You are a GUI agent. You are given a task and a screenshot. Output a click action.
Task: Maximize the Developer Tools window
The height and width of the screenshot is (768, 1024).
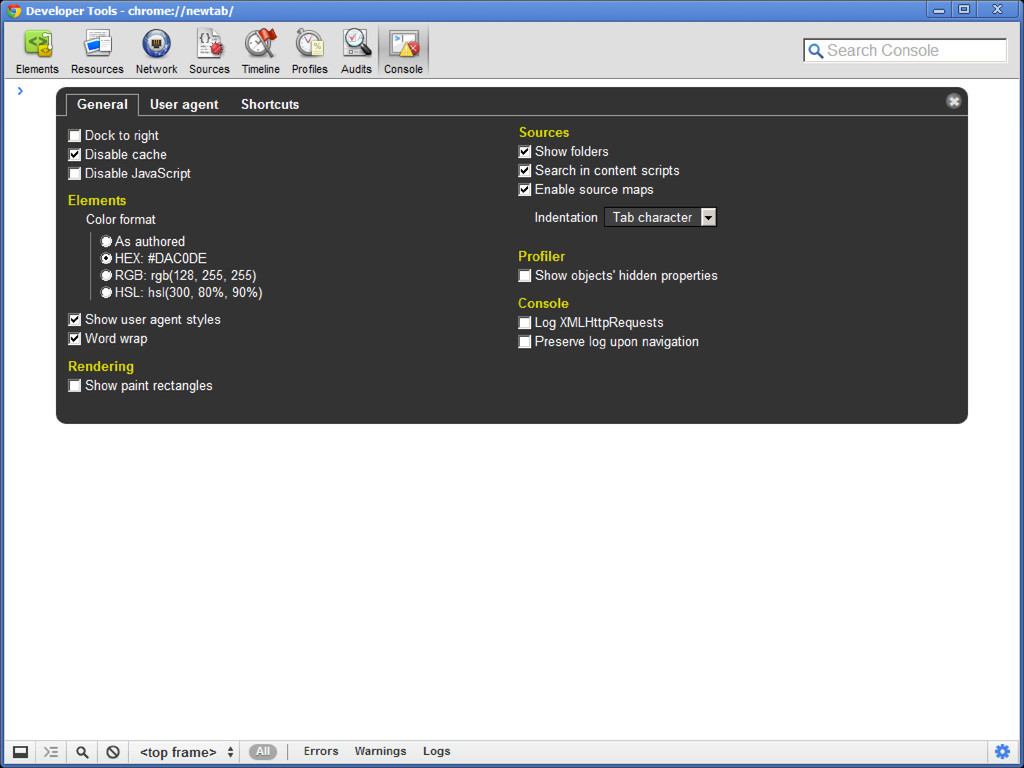[x=964, y=10]
